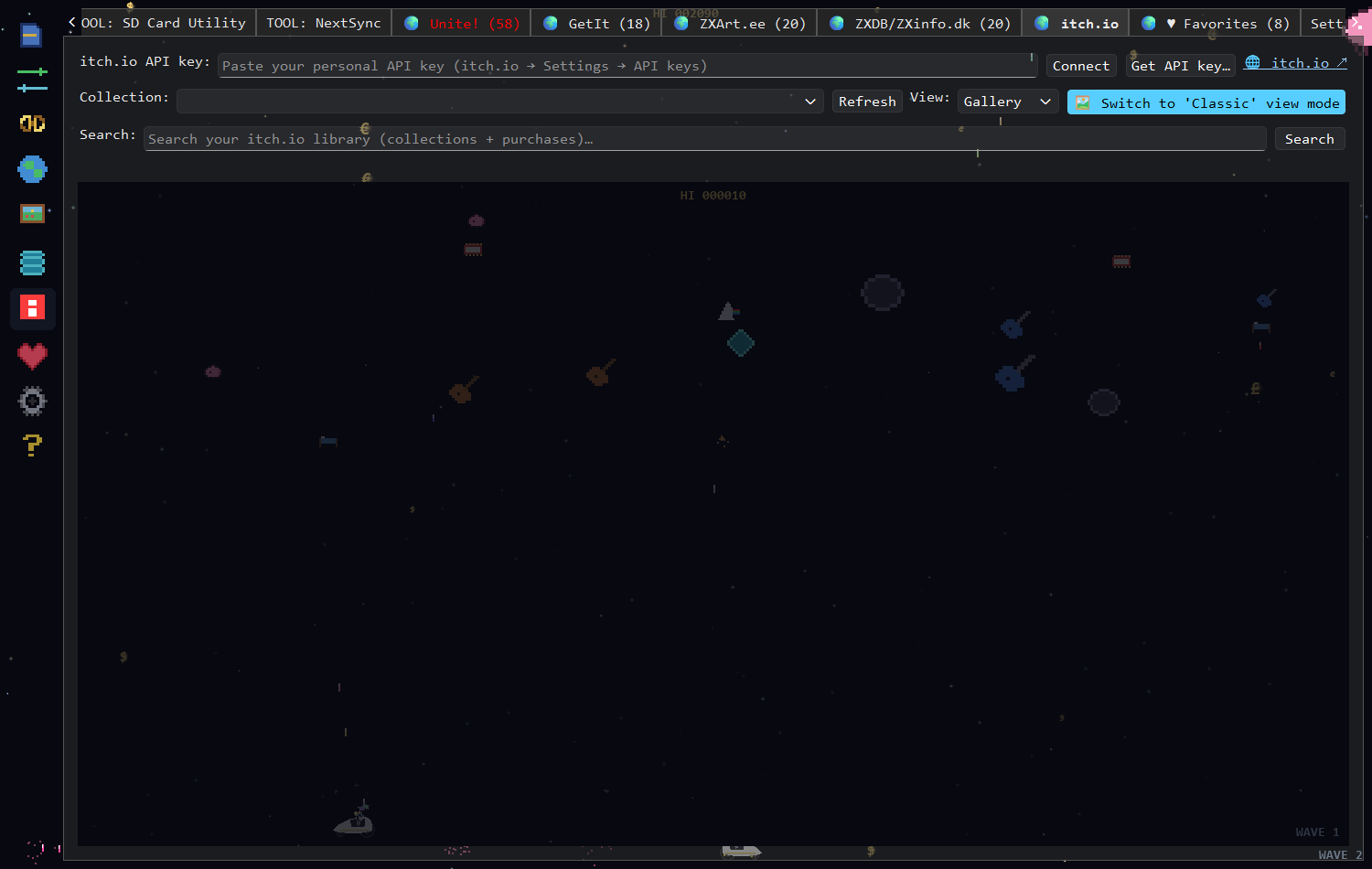Switch to 'Classic' view mode

coord(1206,102)
